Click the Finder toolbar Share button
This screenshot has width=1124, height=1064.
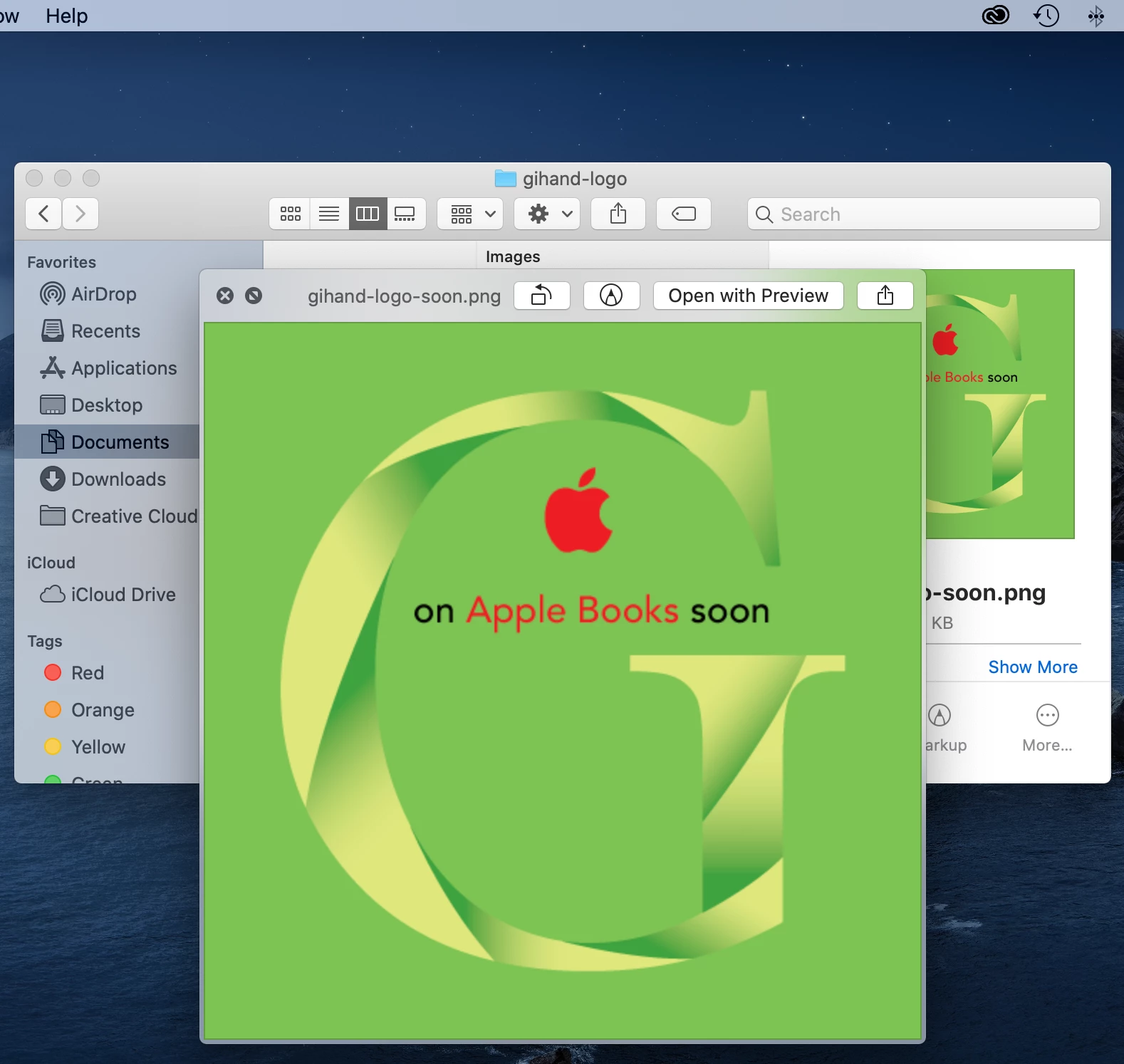point(618,214)
